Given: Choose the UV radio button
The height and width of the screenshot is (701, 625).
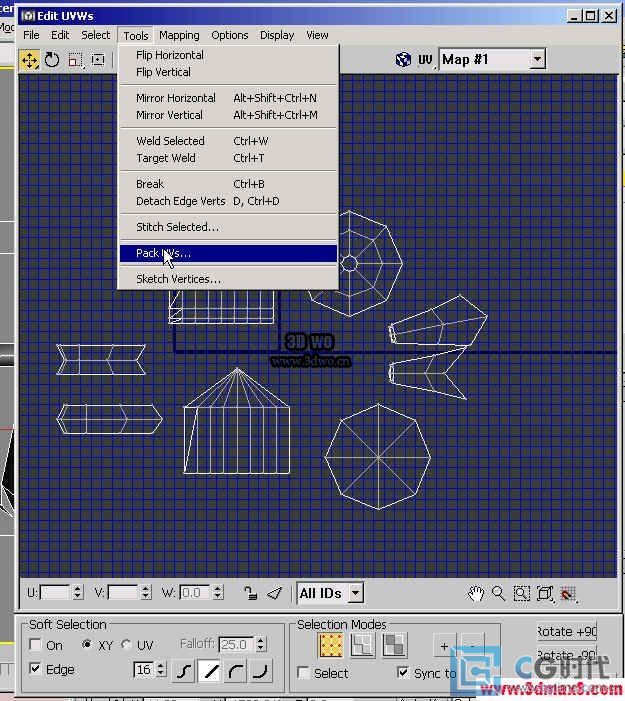Looking at the screenshot, I should [126, 644].
